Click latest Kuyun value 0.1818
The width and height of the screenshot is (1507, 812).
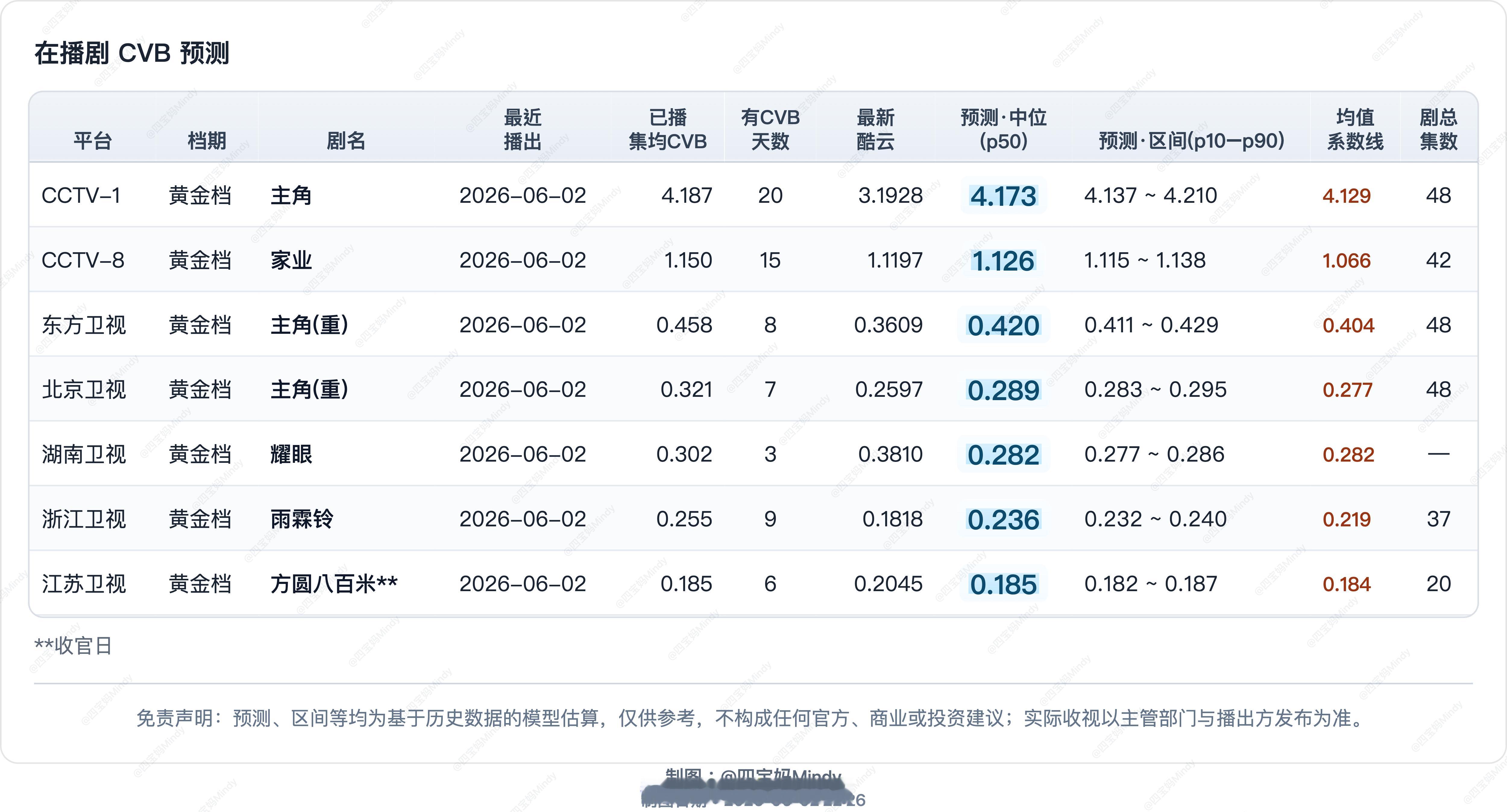(892, 519)
